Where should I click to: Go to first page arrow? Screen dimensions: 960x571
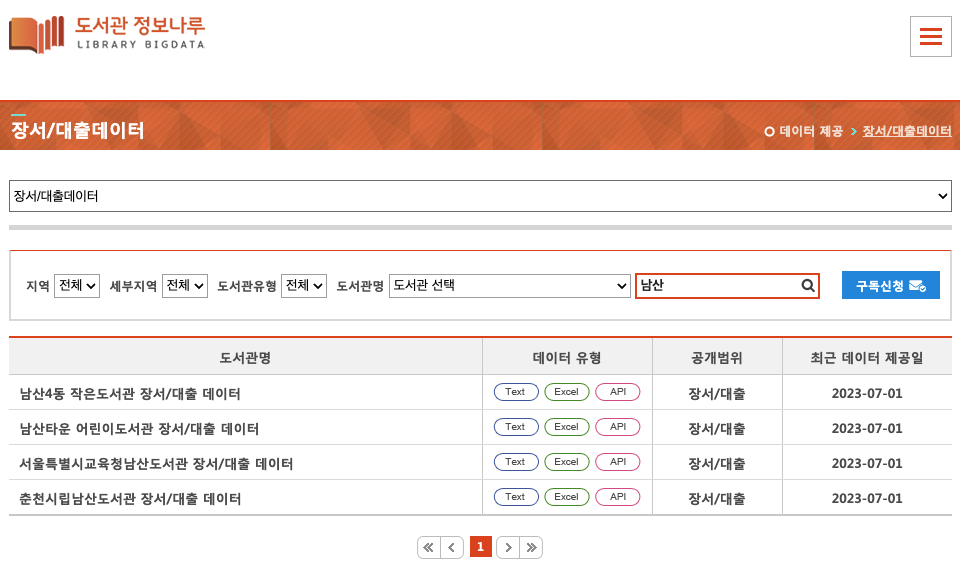click(x=429, y=547)
